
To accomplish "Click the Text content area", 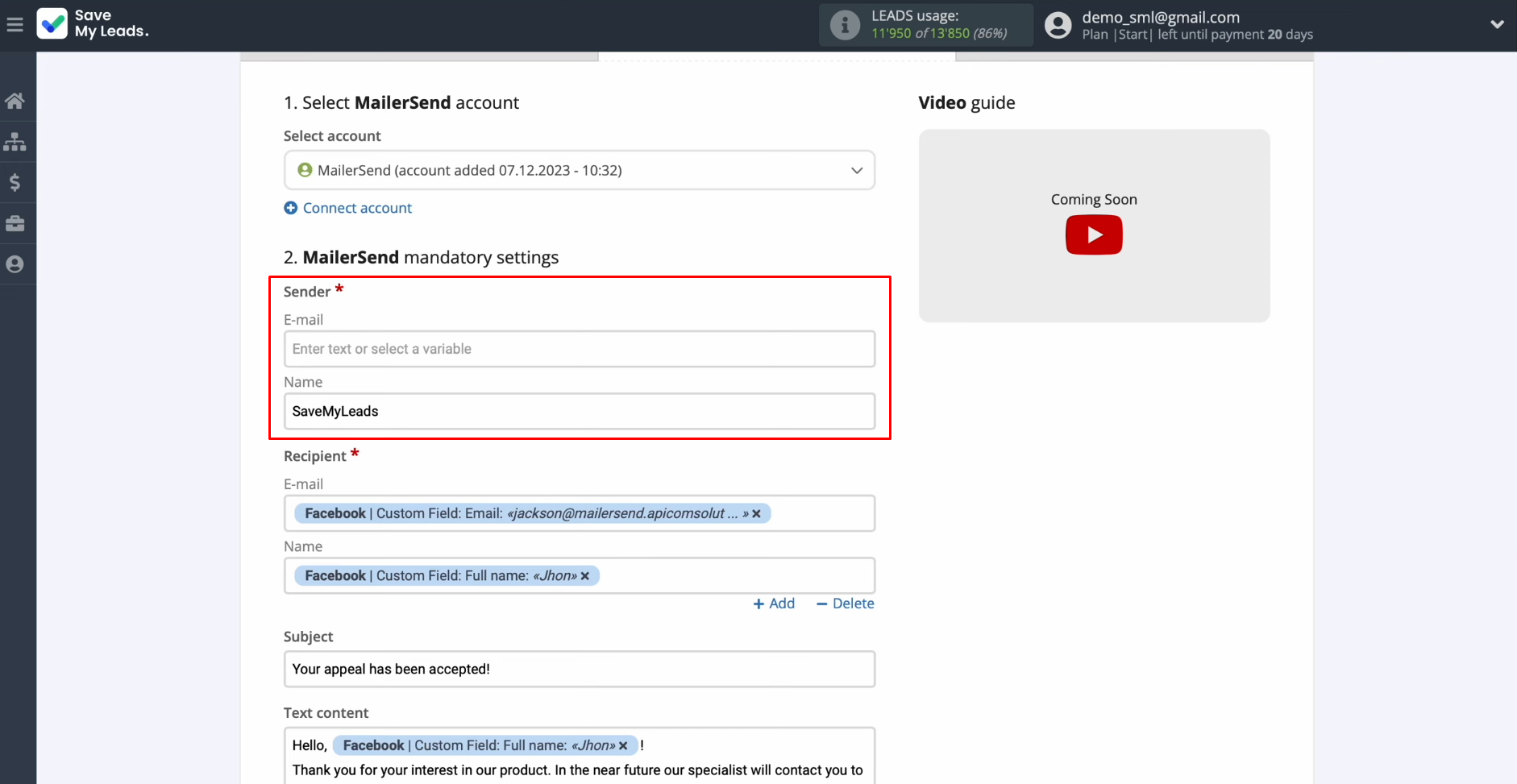I will [580, 756].
